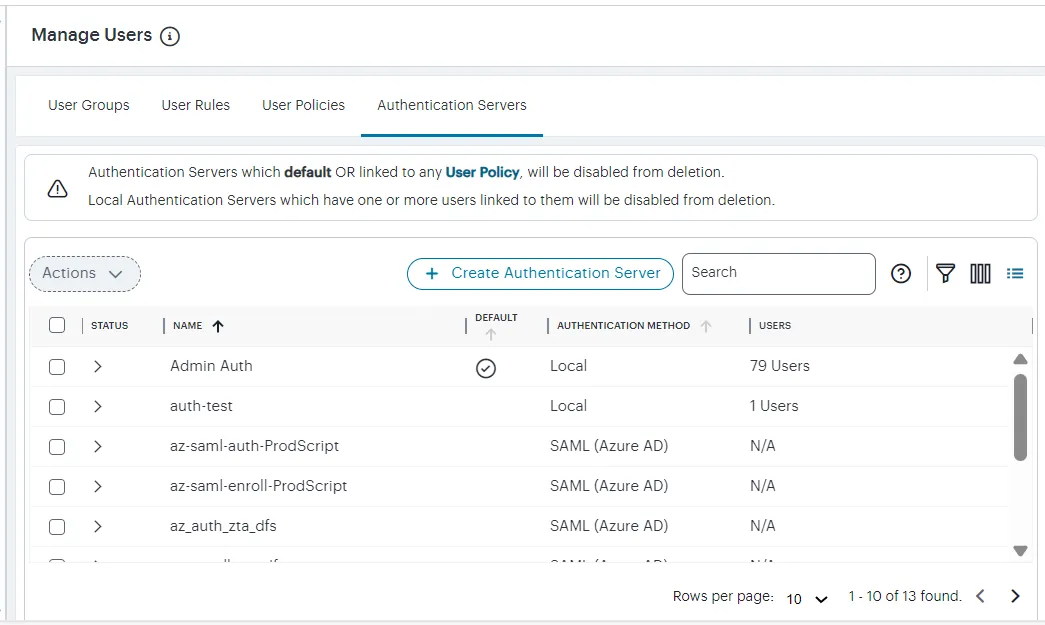This screenshot has height=625, width=1045.
Task: Check the az-saml-enroll-ProdScript row checkbox
Action: point(57,486)
